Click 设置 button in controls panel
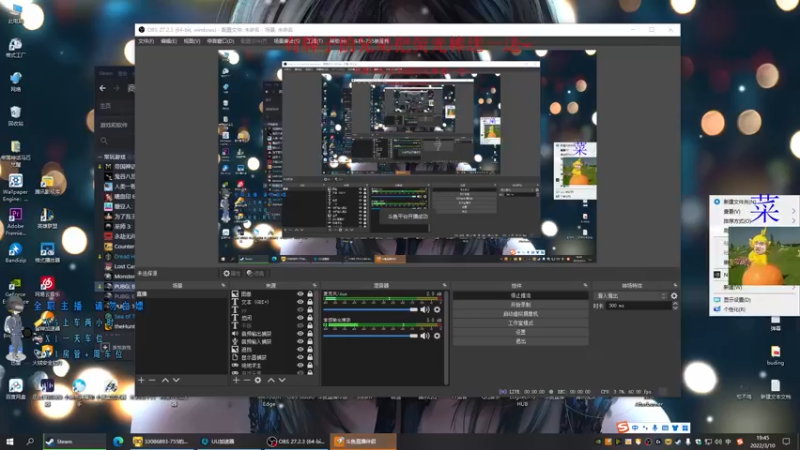The height and width of the screenshot is (450, 800). [x=520, y=332]
